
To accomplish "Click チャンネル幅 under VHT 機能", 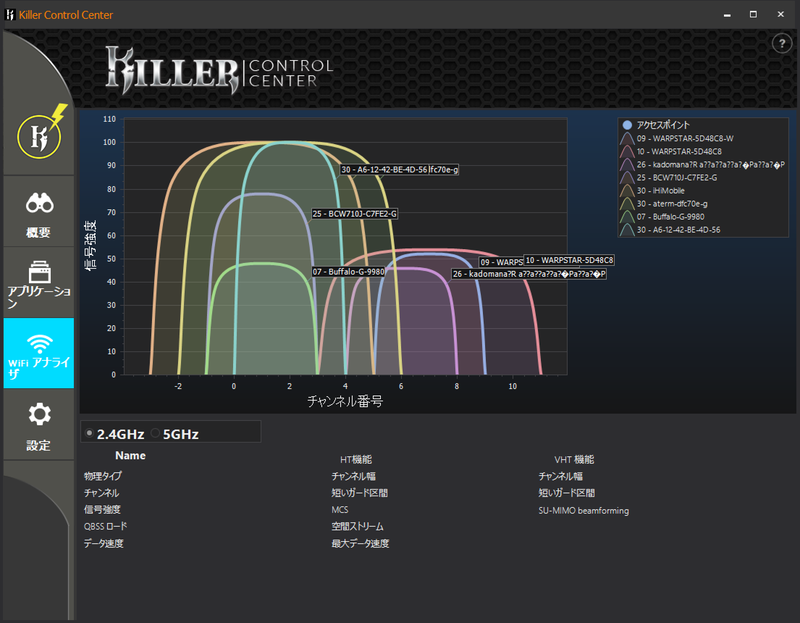I will pos(561,477).
